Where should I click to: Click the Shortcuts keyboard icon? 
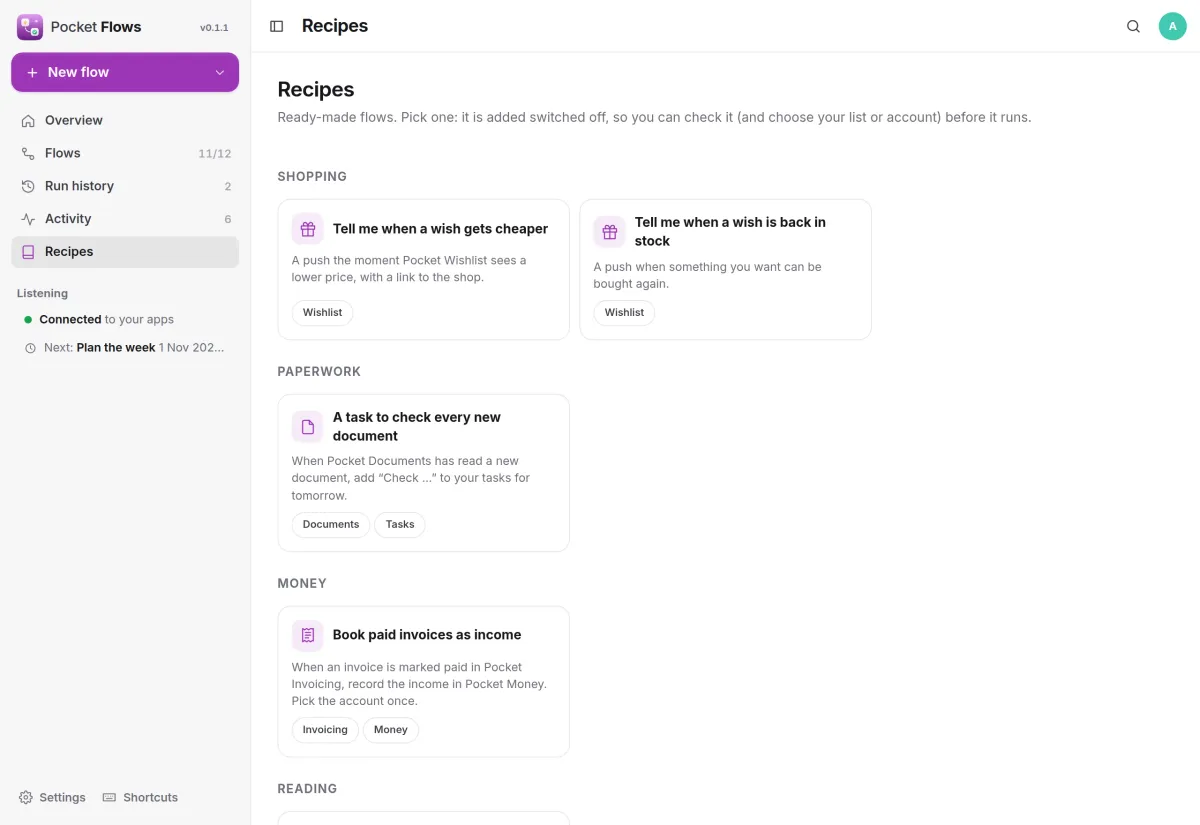(x=110, y=797)
